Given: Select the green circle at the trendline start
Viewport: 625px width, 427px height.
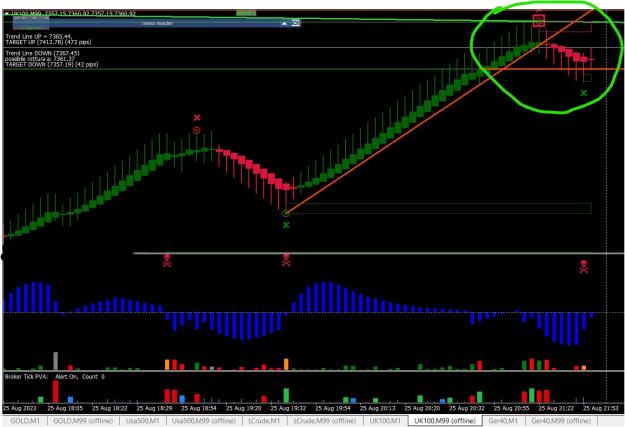Looking at the screenshot, I should [x=285, y=214].
